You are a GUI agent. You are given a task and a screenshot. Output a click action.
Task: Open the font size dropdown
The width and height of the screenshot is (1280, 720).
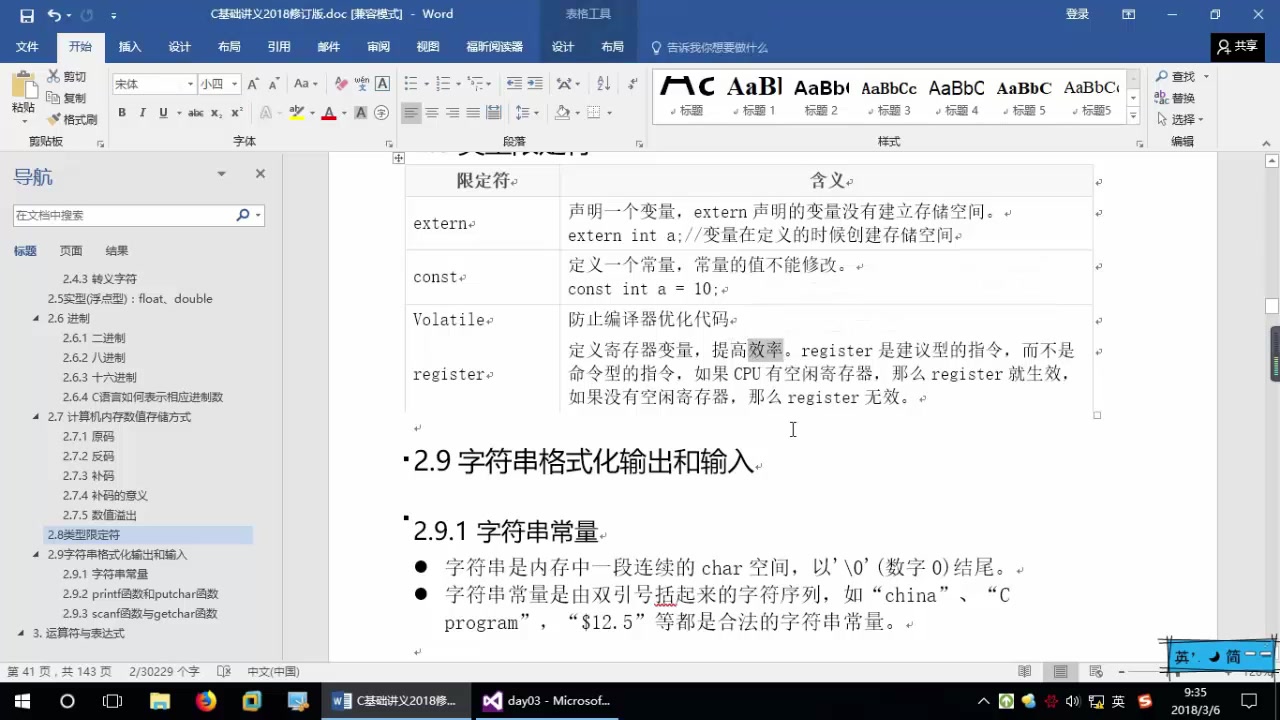pyautogui.click(x=232, y=83)
